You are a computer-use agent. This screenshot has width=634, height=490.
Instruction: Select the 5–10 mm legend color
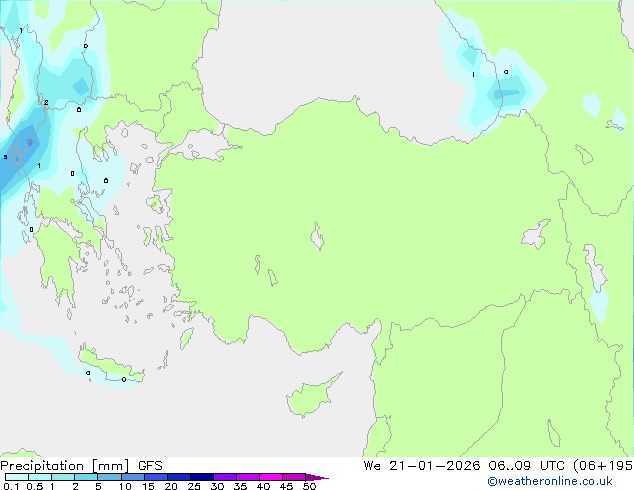[x=109, y=477]
